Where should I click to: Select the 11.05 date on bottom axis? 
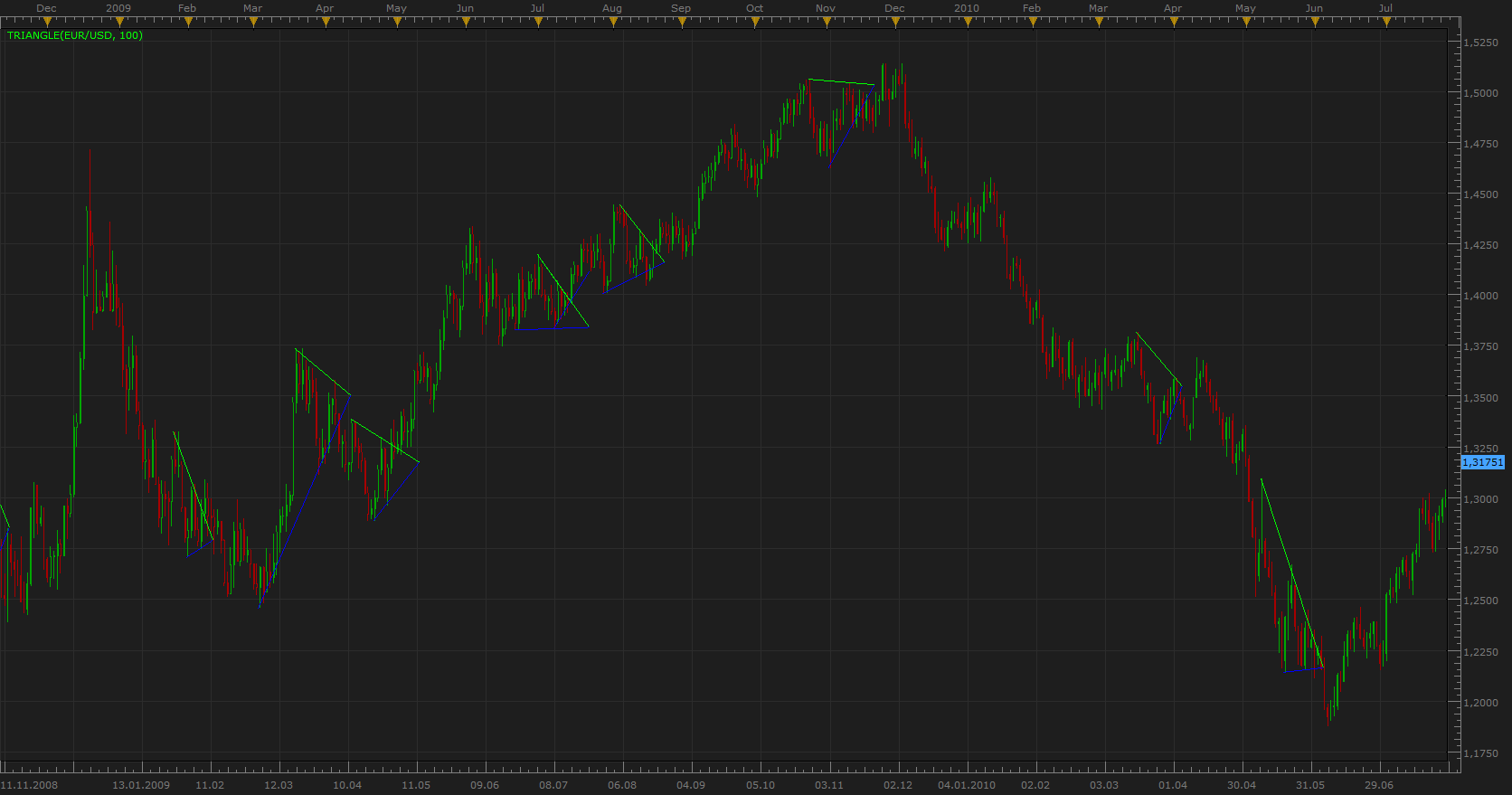(x=416, y=785)
